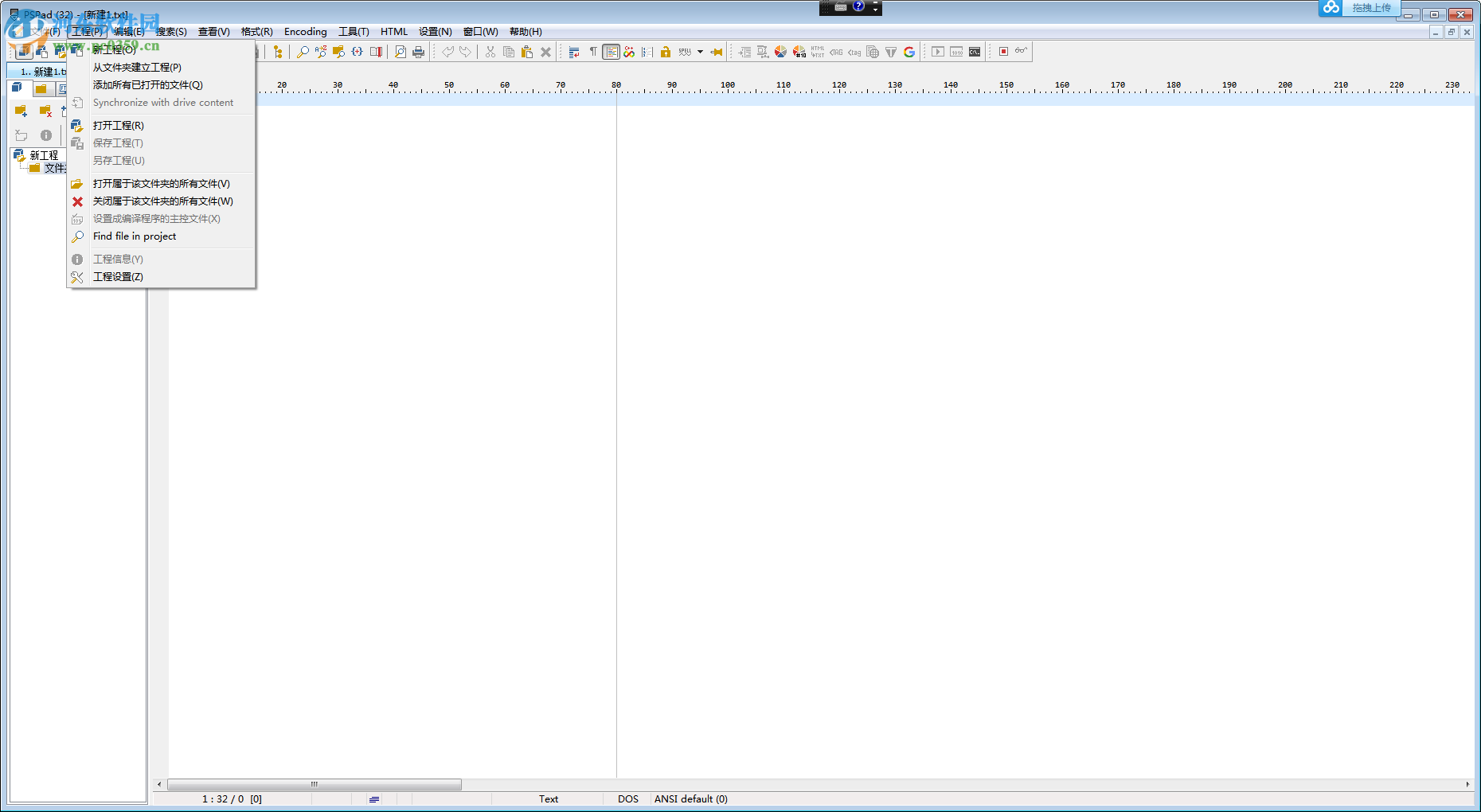The image size is (1481, 812).
Task: Click the glasses icon in toolbar
Action: (x=1022, y=51)
